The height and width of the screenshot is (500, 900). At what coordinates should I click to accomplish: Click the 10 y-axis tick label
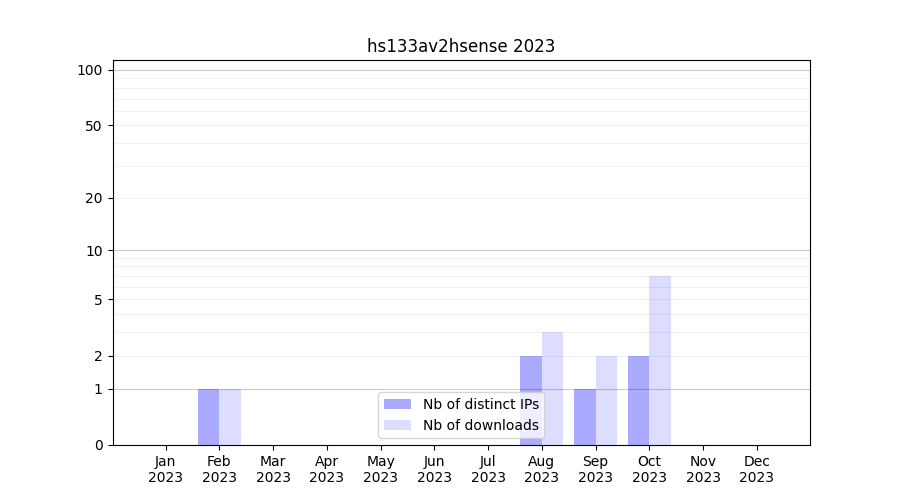coord(94,251)
